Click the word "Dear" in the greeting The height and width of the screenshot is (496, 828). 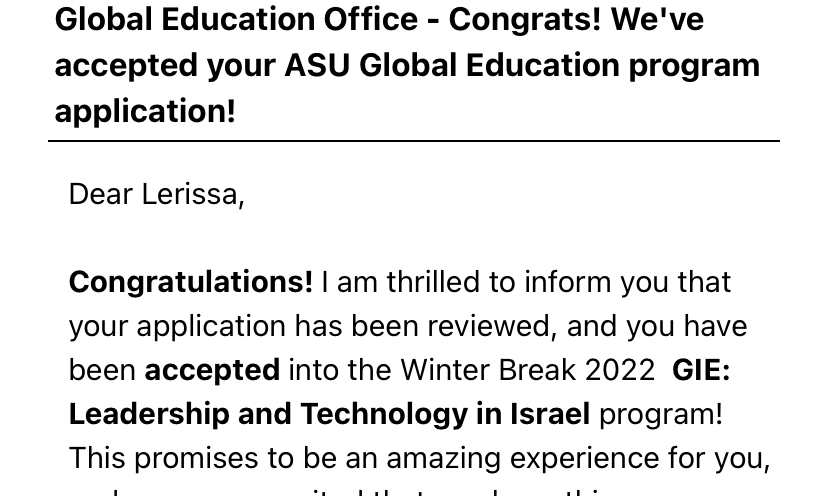(x=100, y=194)
